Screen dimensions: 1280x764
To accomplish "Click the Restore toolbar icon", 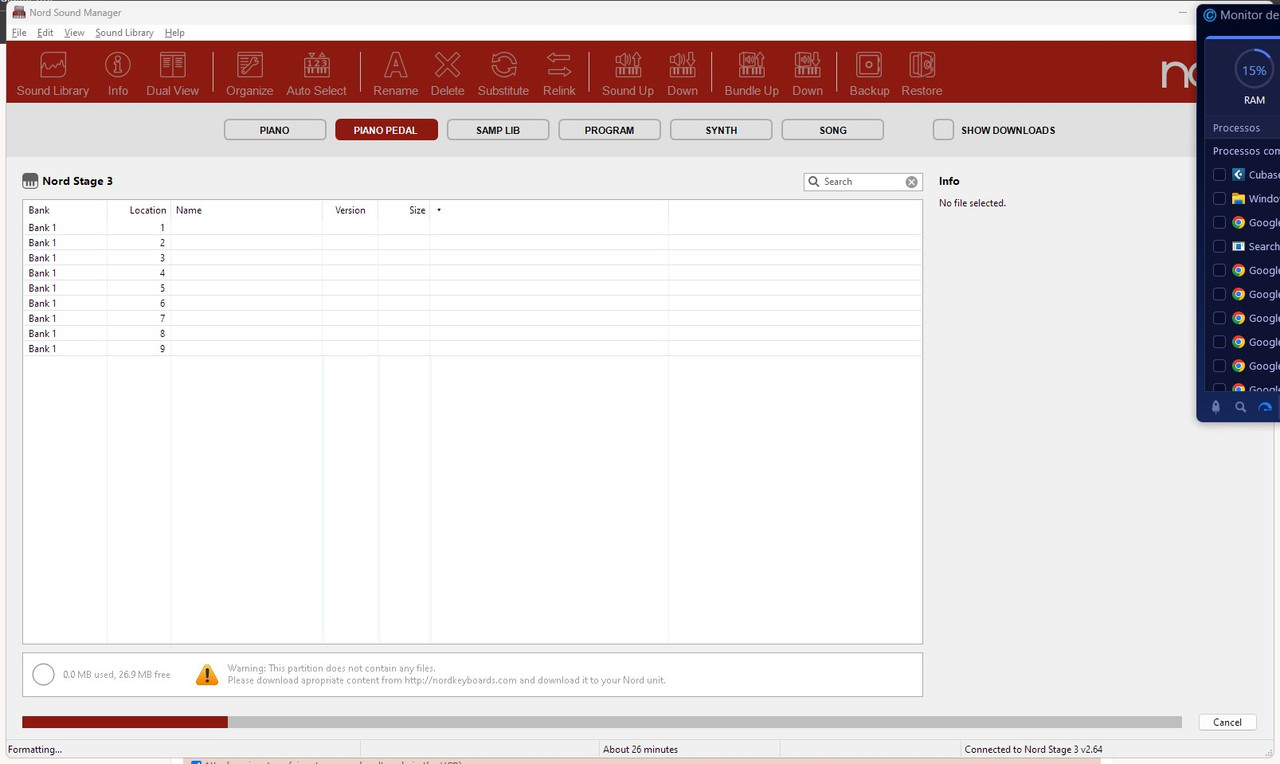I will click(922, 74).
